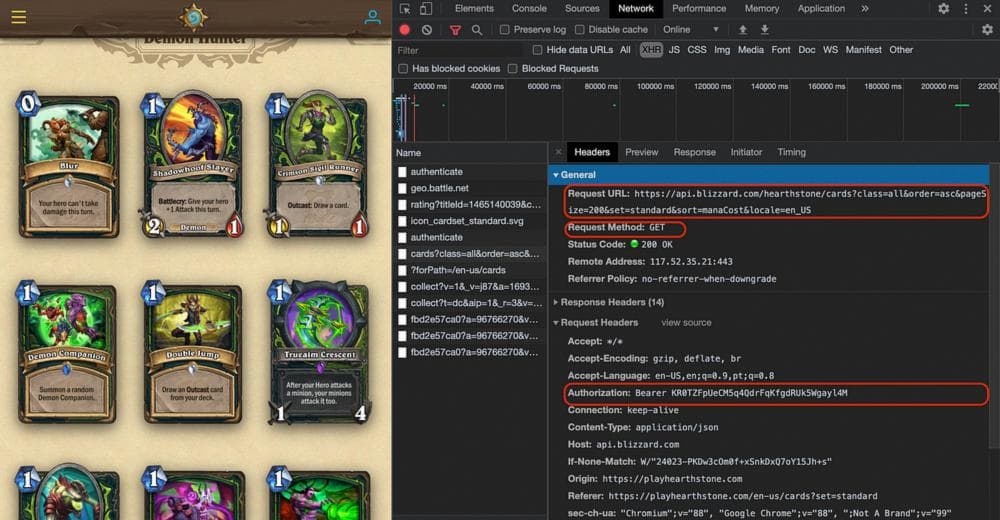Open the Double Jump card
Image resolution: width=1000 pixels, height=520 pixels.
click(193, 353)
